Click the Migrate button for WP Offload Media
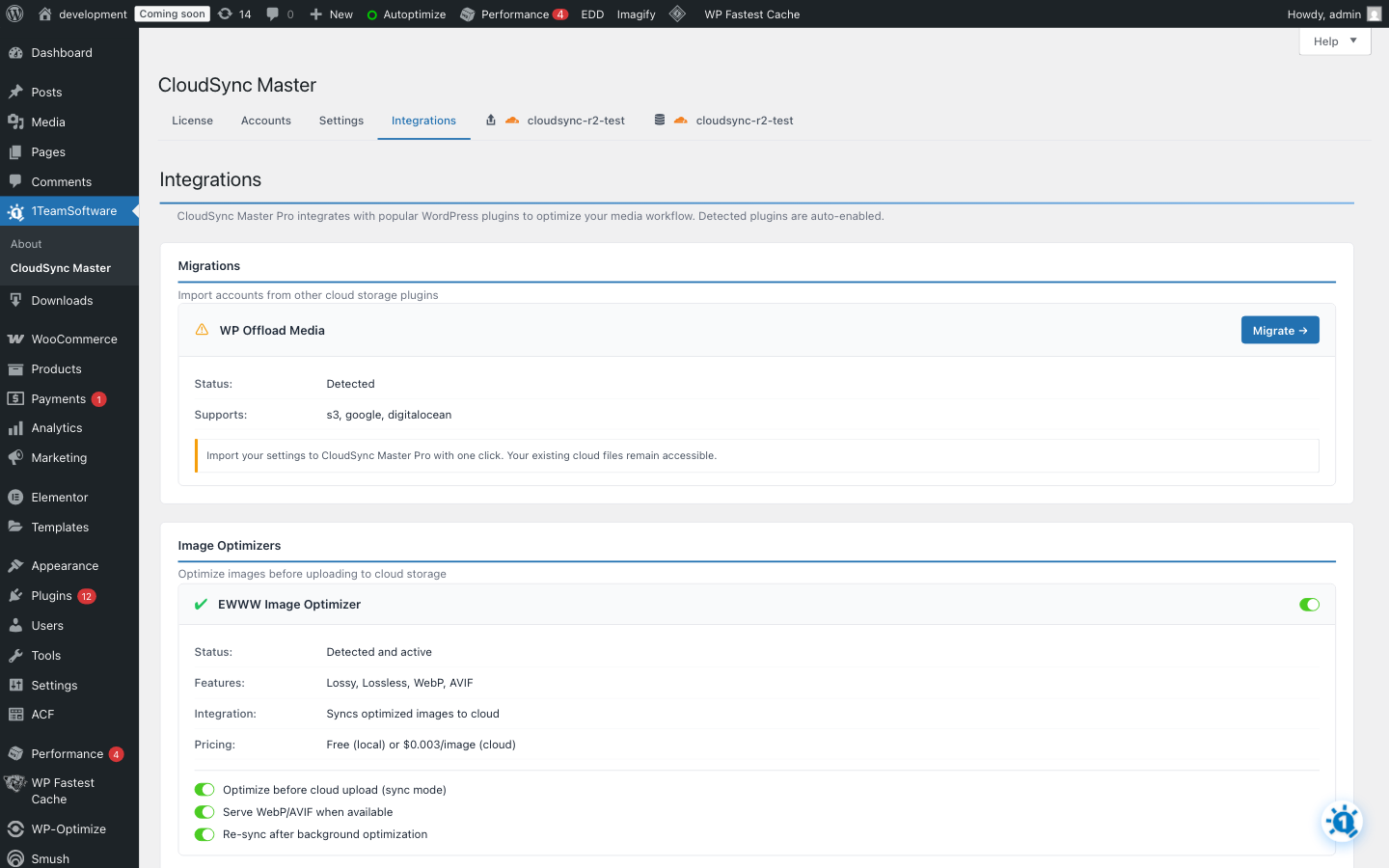The image size is (1389, 868). tap(1280, 330)
